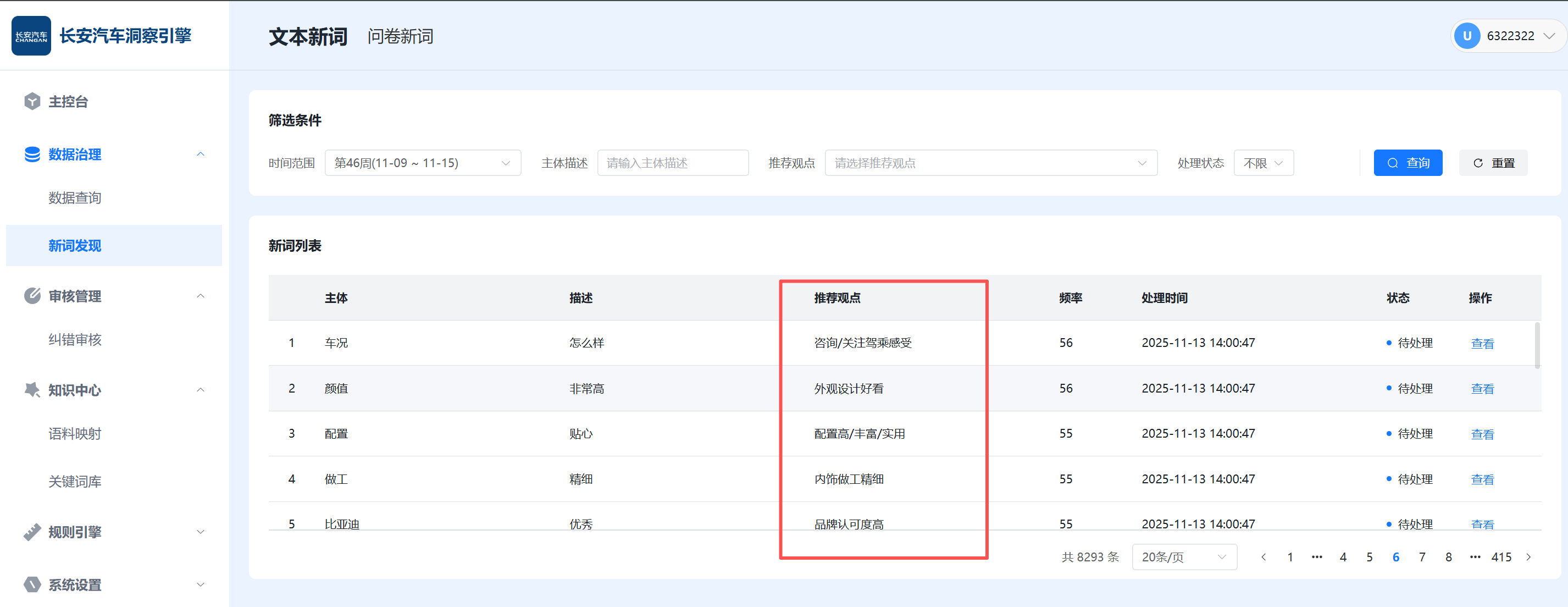Screen dimensions: 1568x607
Task: Focus the 主体描述 input field
Action: click(x=672, y=163)
